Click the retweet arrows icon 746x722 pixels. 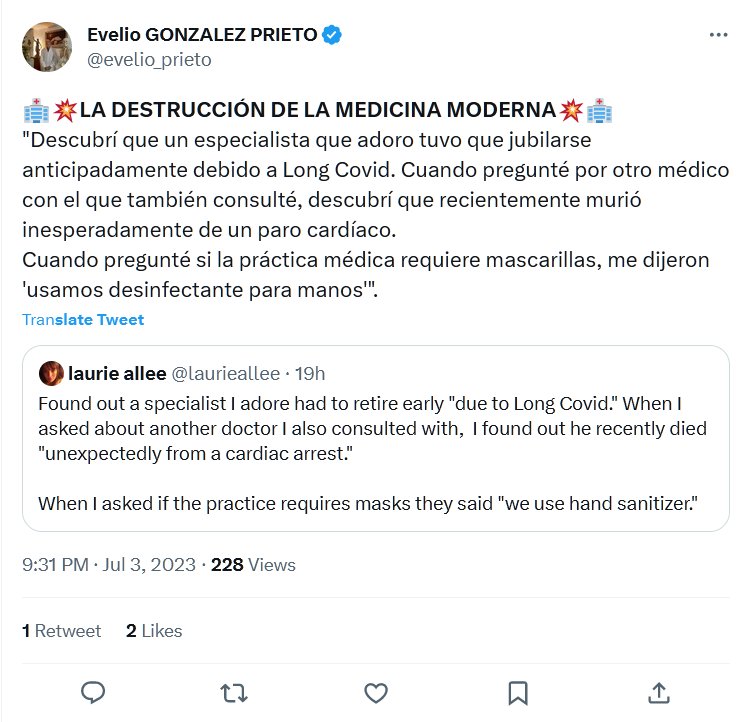coord(234,692)
